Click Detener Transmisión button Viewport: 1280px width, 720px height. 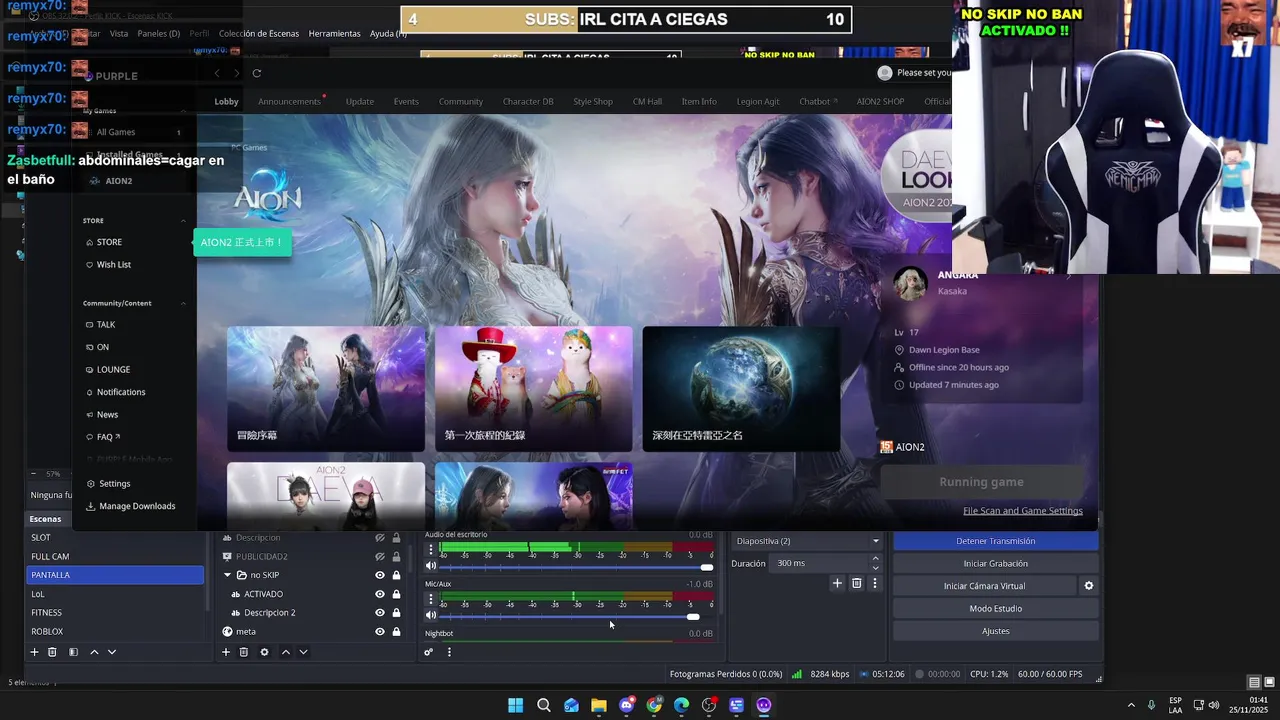tap(995, 541)
